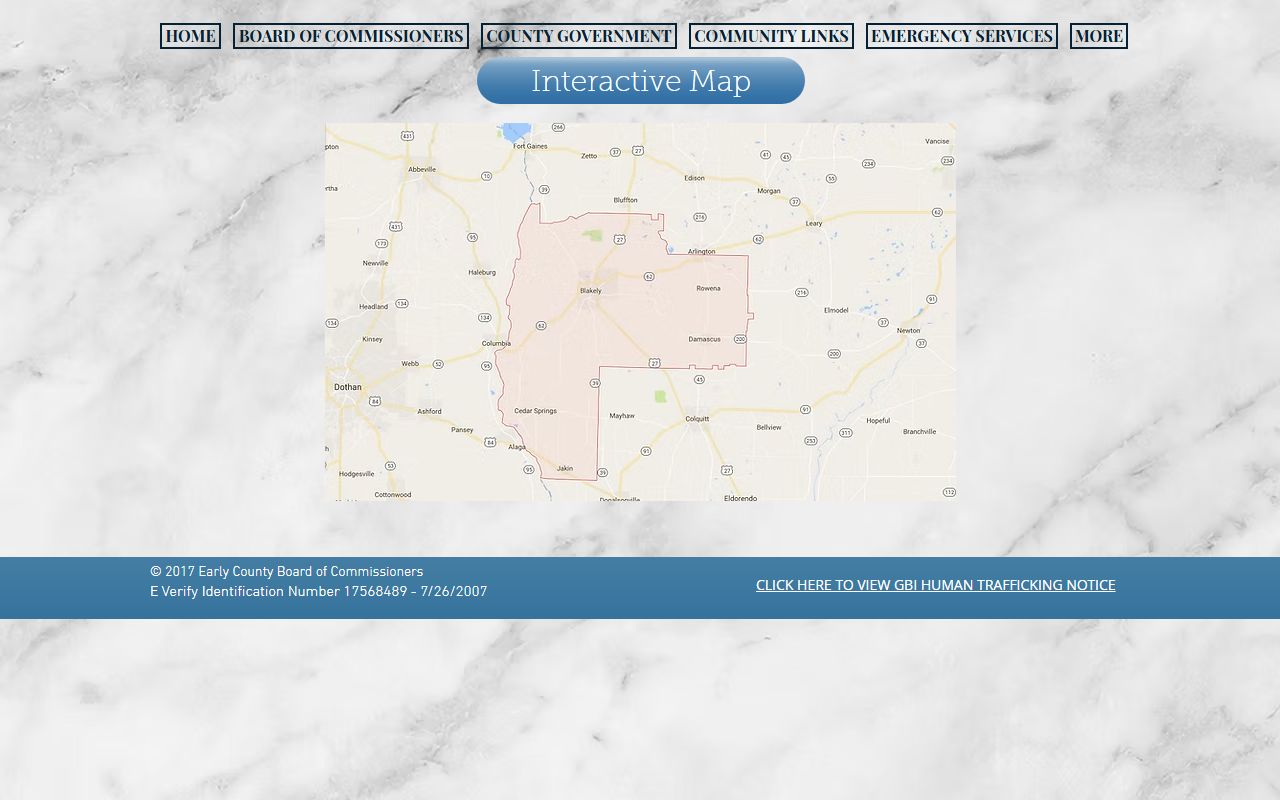Click Hopeful label on the map
The image size is (1280, 800).
(878, 421)
